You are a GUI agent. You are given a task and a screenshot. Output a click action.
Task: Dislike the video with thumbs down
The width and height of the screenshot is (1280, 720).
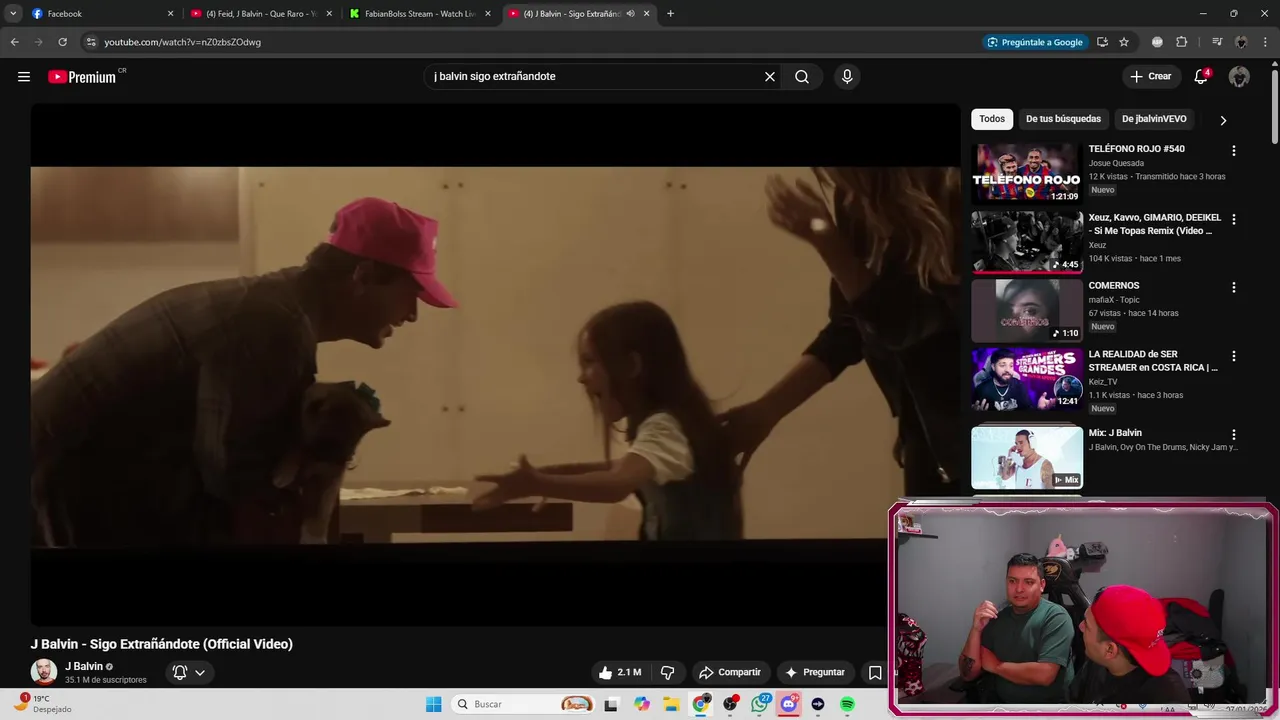tap(667, 673)
